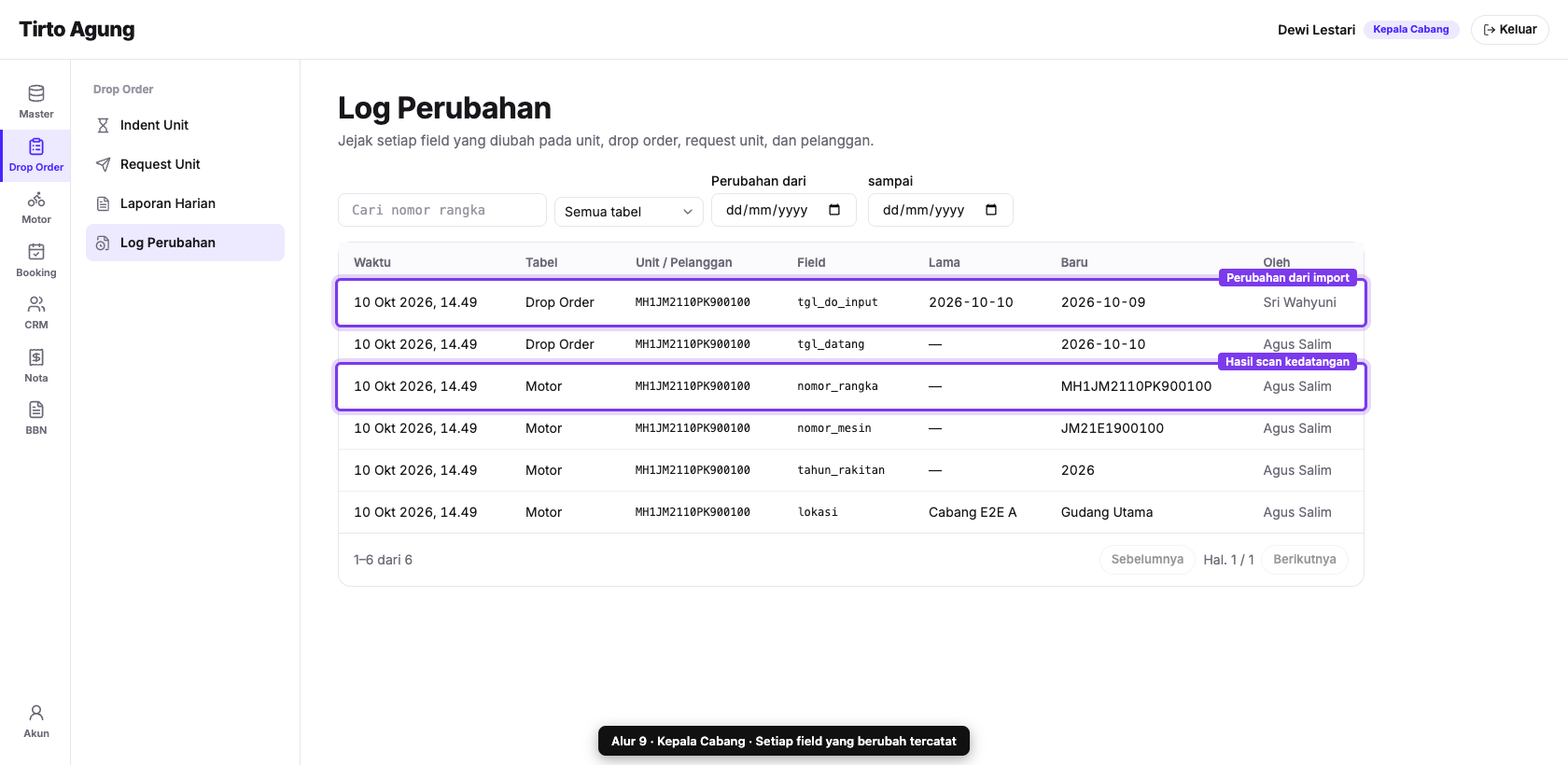Click the nomor_mesin field cell
Viewport: 1568px width, 765px height.
point(834,428)
